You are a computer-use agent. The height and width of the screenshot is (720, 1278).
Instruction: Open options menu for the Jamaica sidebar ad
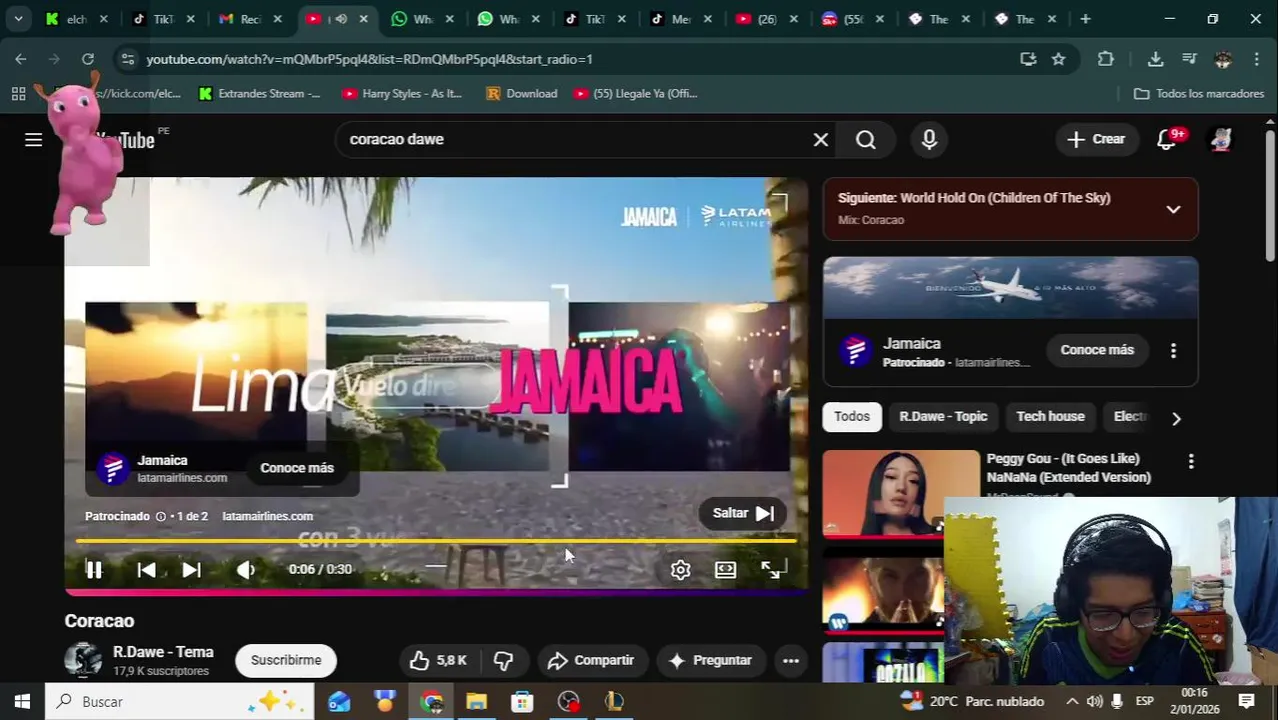pos(1173,350)
